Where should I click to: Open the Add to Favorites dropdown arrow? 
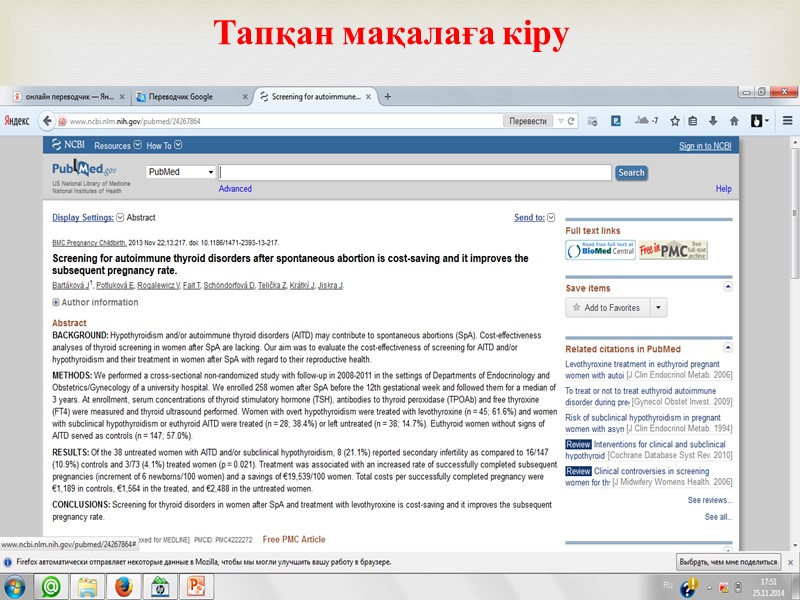[658, 308]
